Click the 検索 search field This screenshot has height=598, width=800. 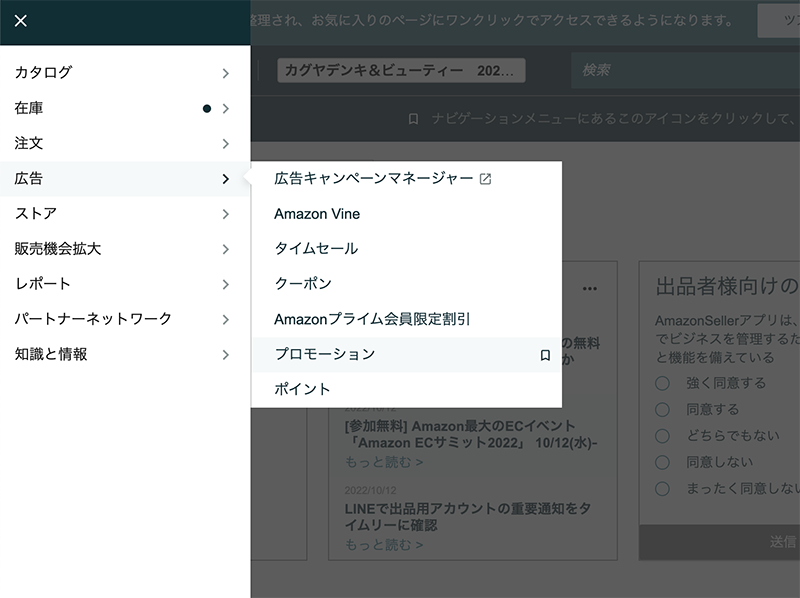[x=686, y=70]
